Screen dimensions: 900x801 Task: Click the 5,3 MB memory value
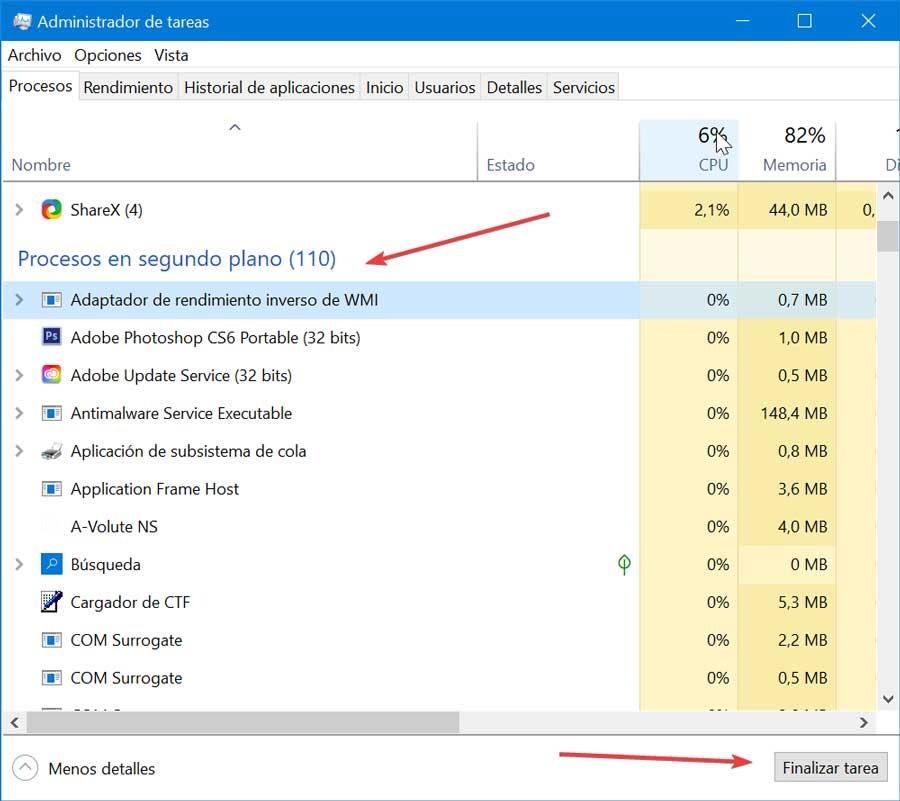[x=802, y=602]
